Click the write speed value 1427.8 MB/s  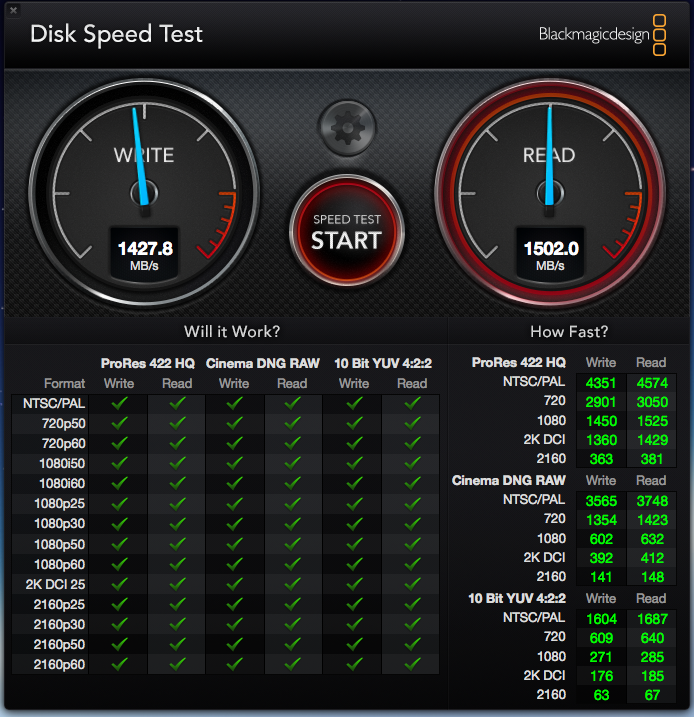pos(144,254)
